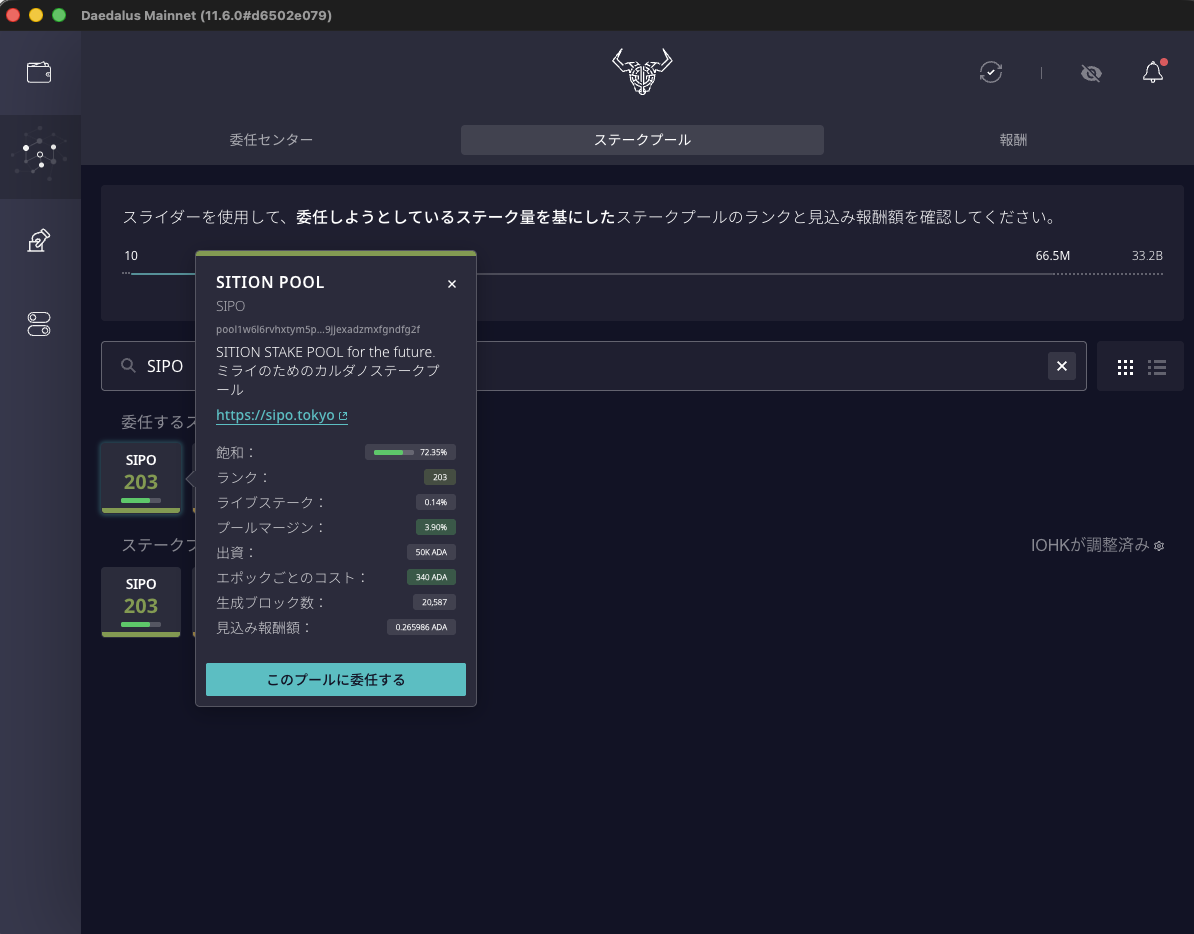Click the 72.35% saturation bar

point(410,452)
